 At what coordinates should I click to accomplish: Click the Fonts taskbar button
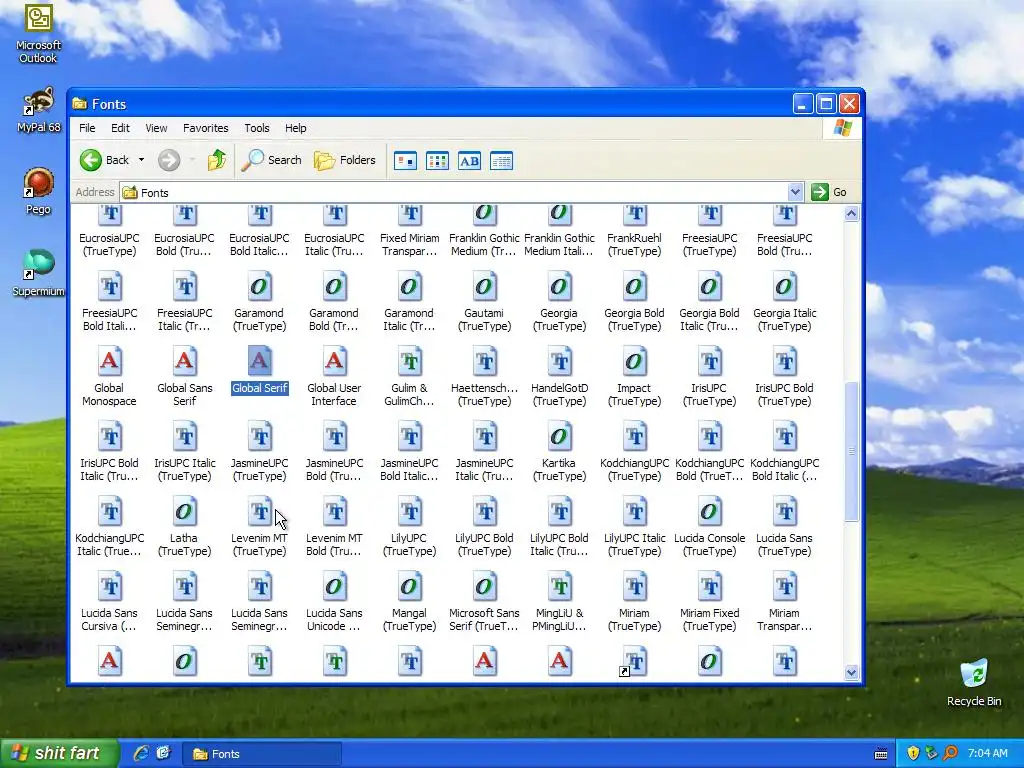[261, 754]
